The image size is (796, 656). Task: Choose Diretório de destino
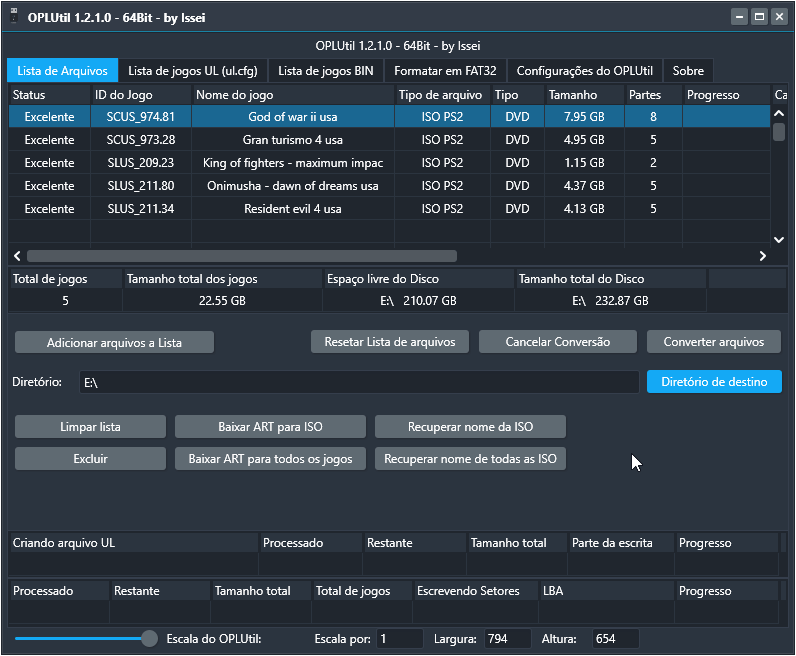coord(713,382)
